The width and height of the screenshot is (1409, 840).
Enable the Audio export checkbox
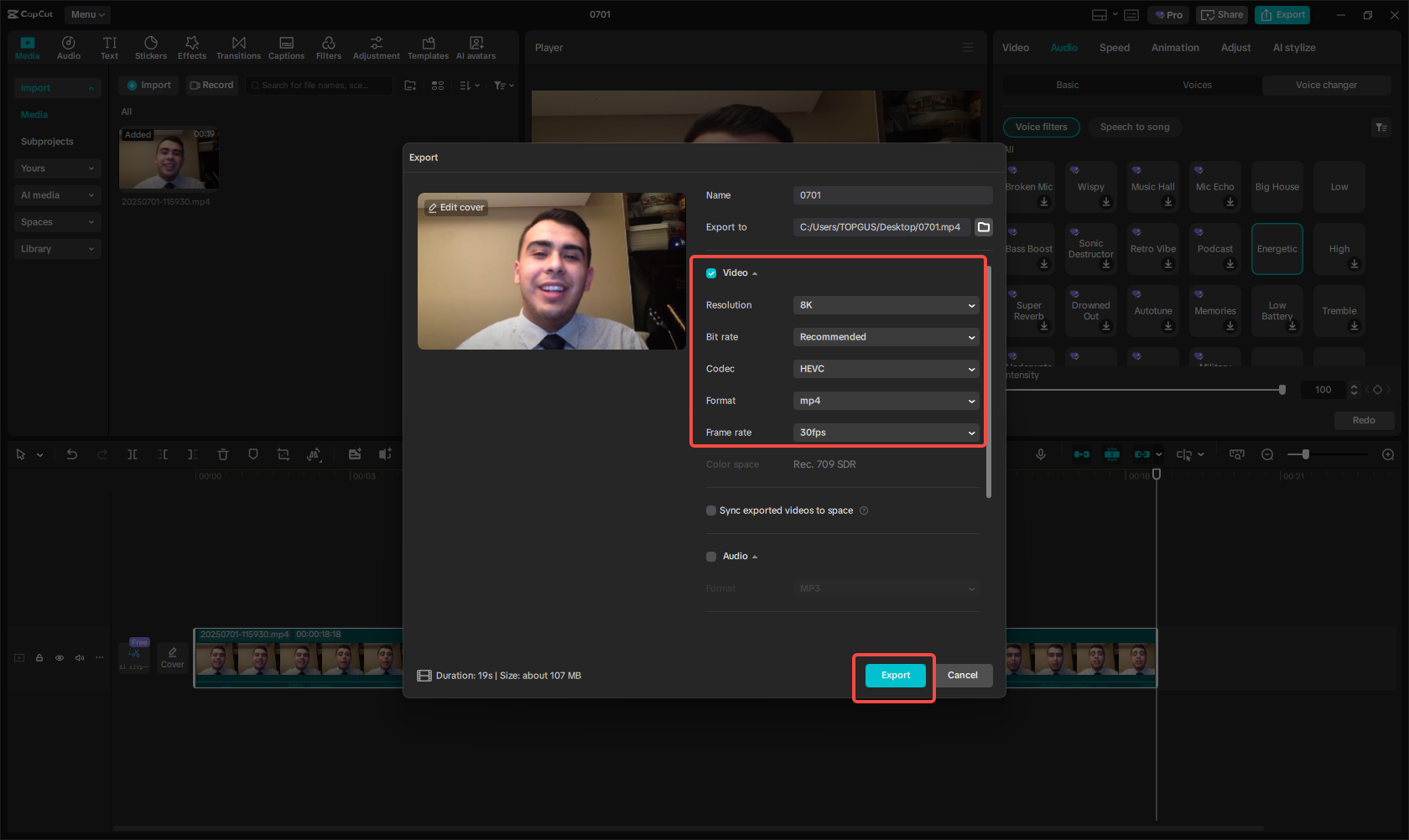pyautogui.click(x=710, y=556)
